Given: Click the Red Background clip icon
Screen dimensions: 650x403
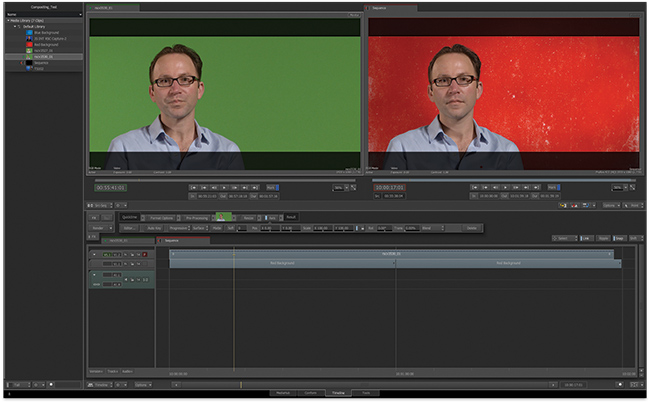Looking at the screenshot, I should click(x=30, y=45).
